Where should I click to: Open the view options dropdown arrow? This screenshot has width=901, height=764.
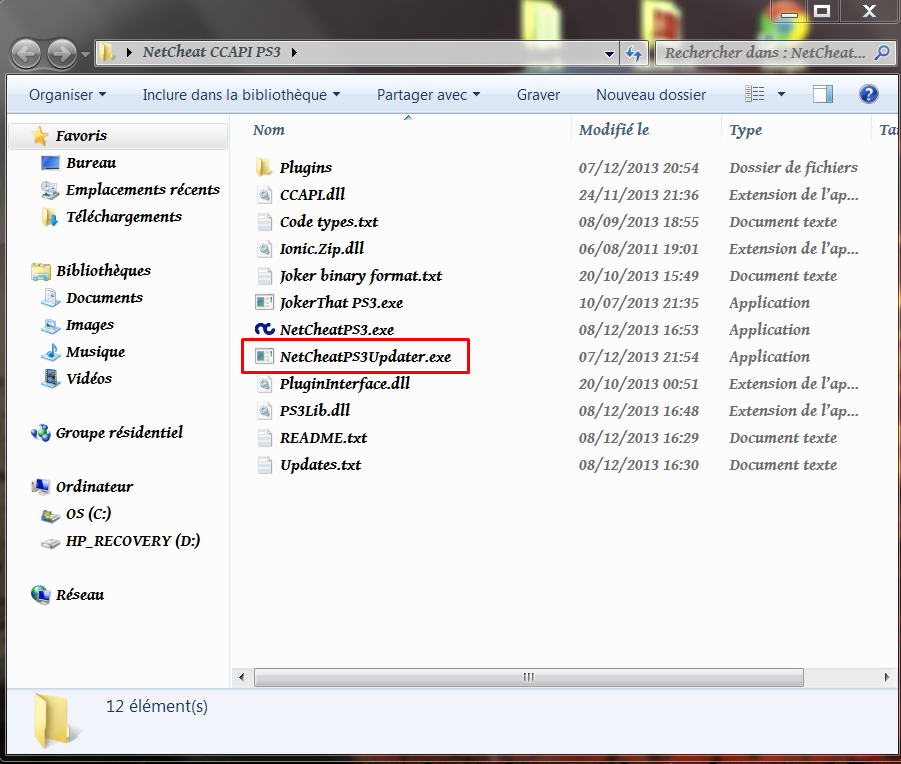tap(781, 94)
